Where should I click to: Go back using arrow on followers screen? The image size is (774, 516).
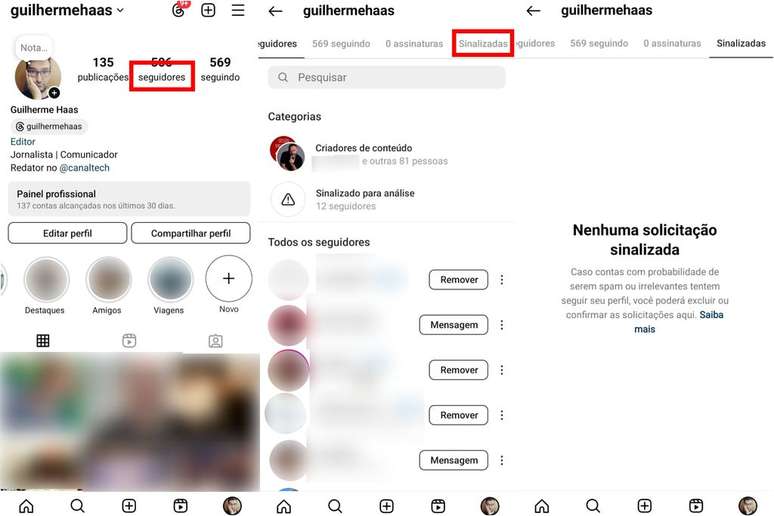coord(275,11)
